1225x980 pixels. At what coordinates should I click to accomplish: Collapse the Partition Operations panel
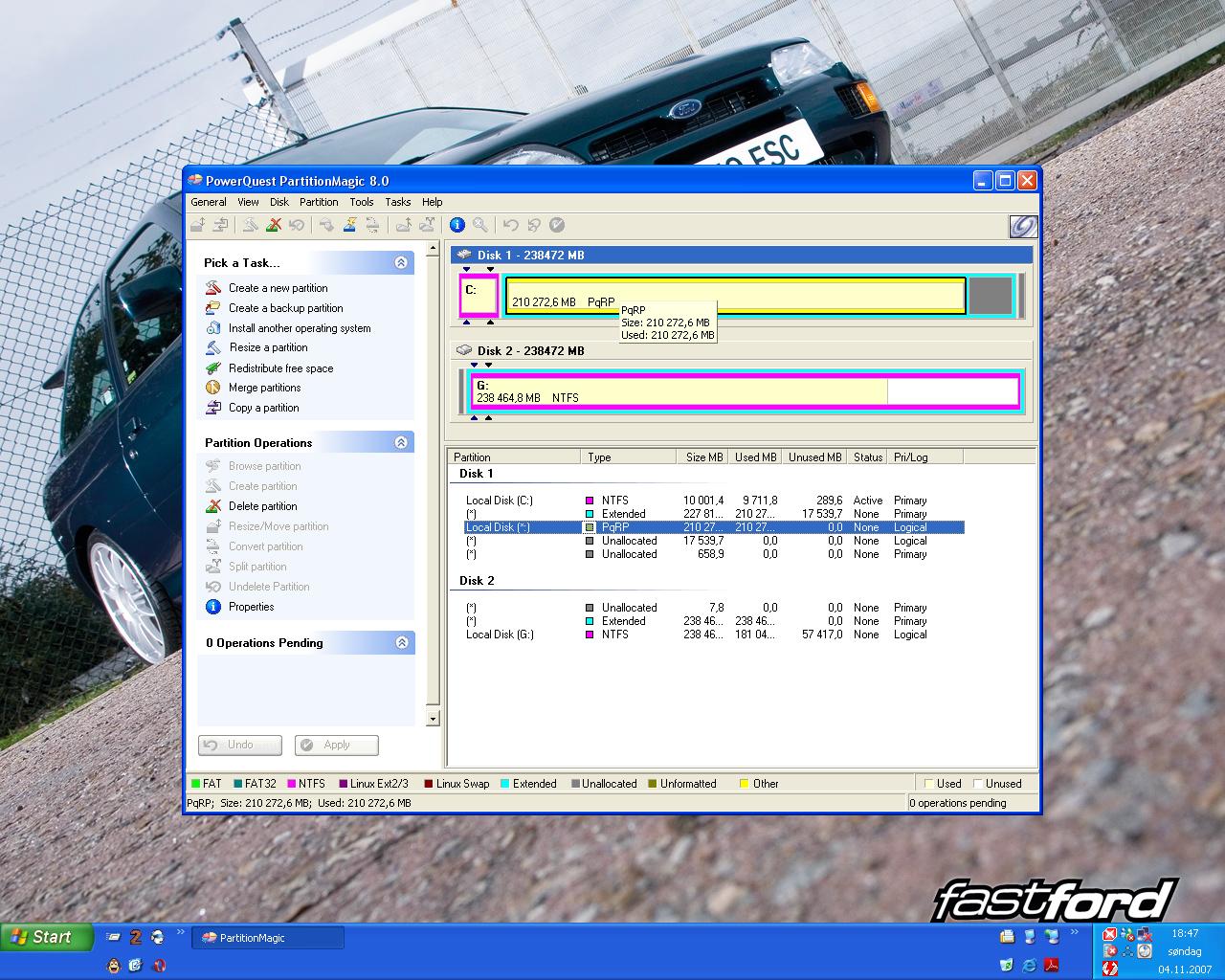(x=401, y=442)
